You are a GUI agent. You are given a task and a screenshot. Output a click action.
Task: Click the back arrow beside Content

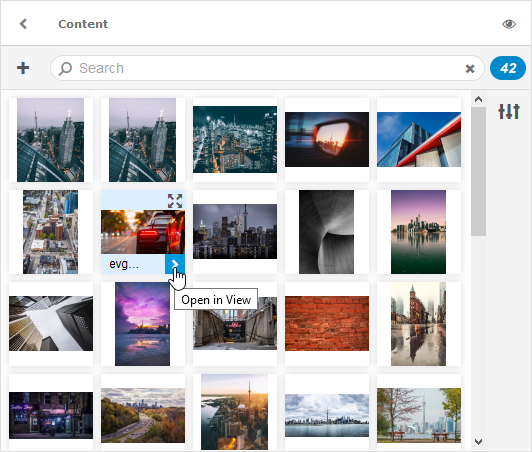tap(23, 24)
